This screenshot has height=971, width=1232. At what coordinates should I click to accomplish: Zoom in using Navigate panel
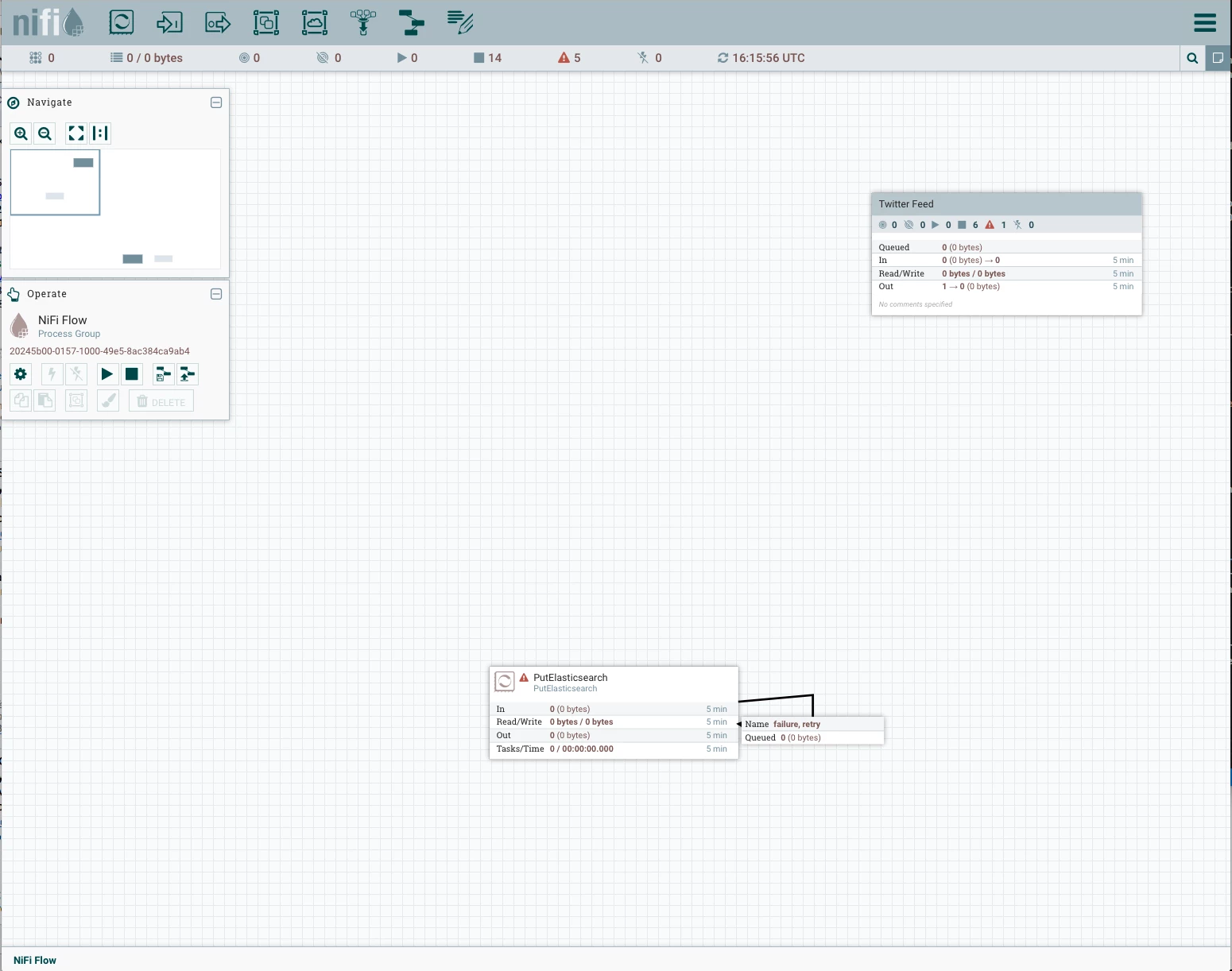pos(21,133)
